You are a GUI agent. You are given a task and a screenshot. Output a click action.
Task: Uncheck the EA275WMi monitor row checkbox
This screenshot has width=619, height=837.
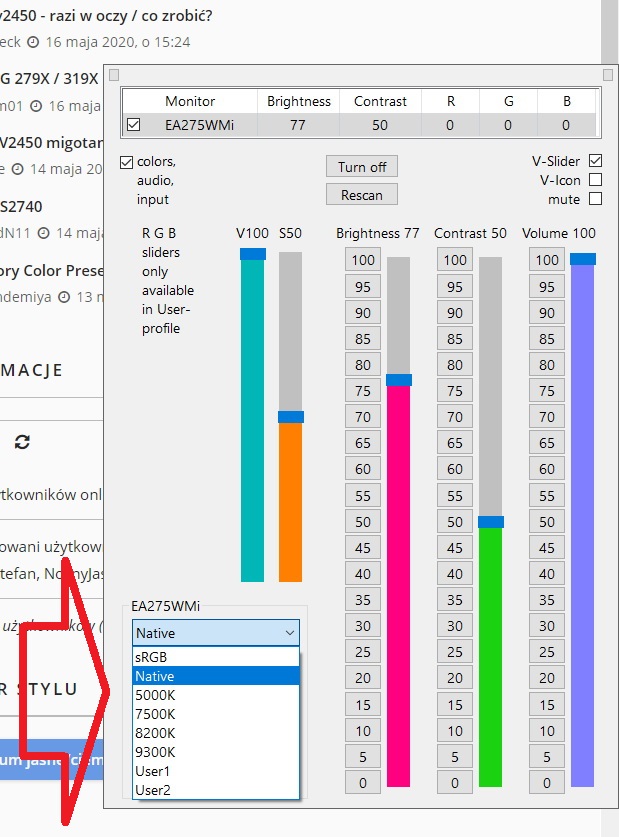pyautogui.click(x=134, y=125)
